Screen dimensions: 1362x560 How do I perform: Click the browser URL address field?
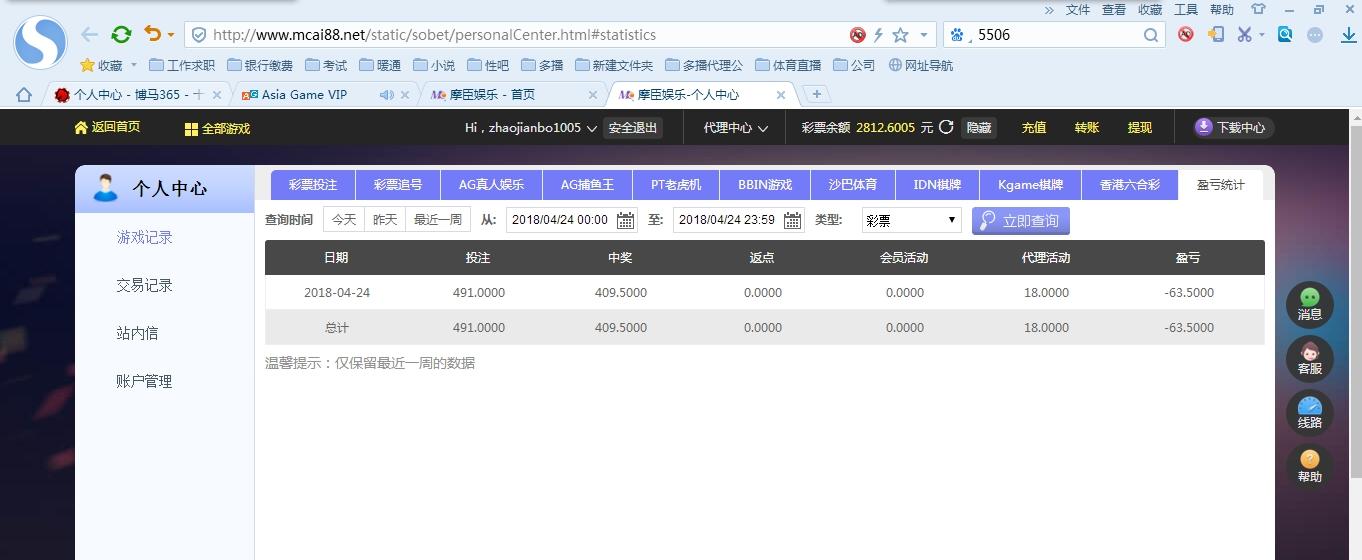pos(520,35)
